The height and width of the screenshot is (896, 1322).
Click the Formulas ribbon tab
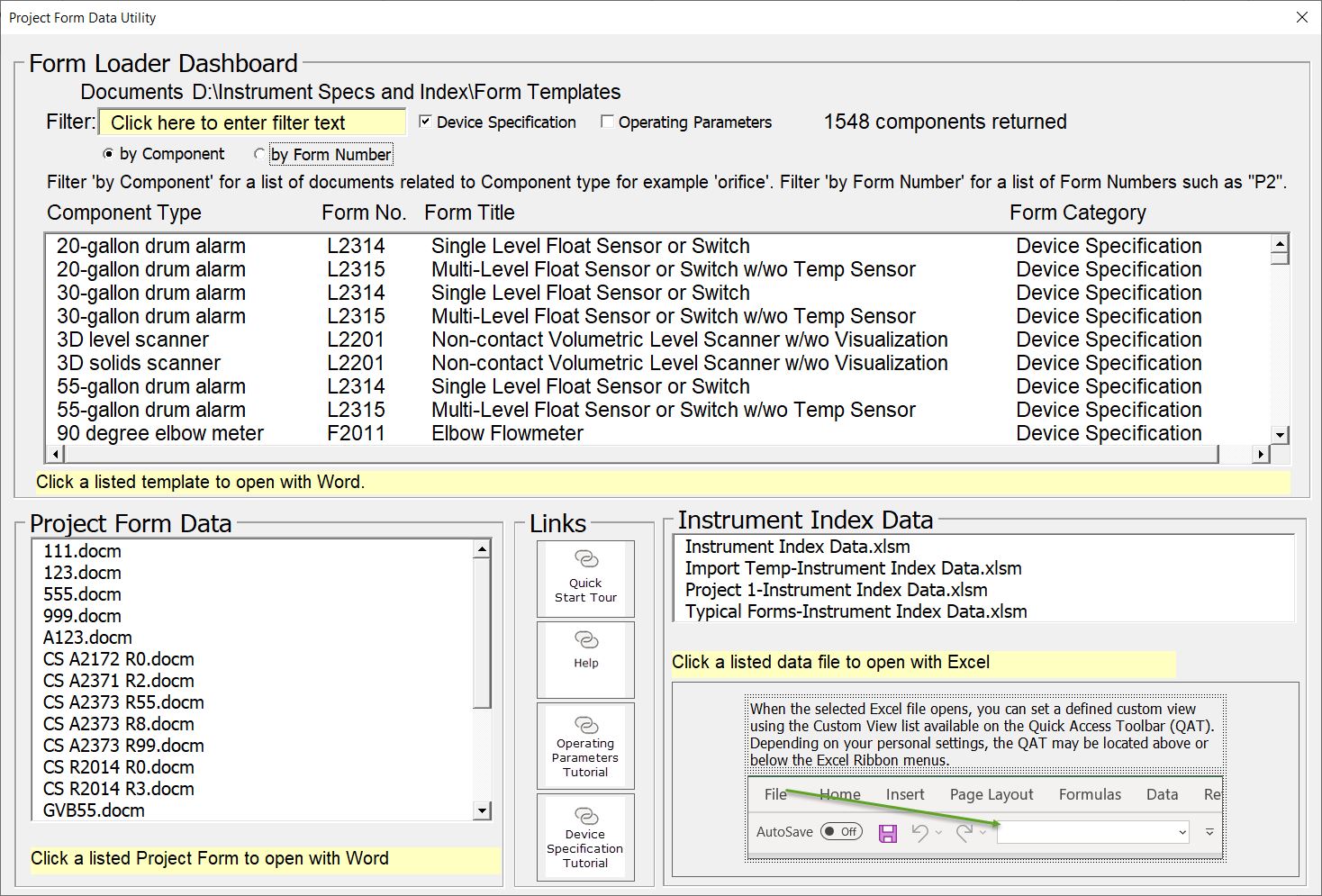(x=1090, y=794)
